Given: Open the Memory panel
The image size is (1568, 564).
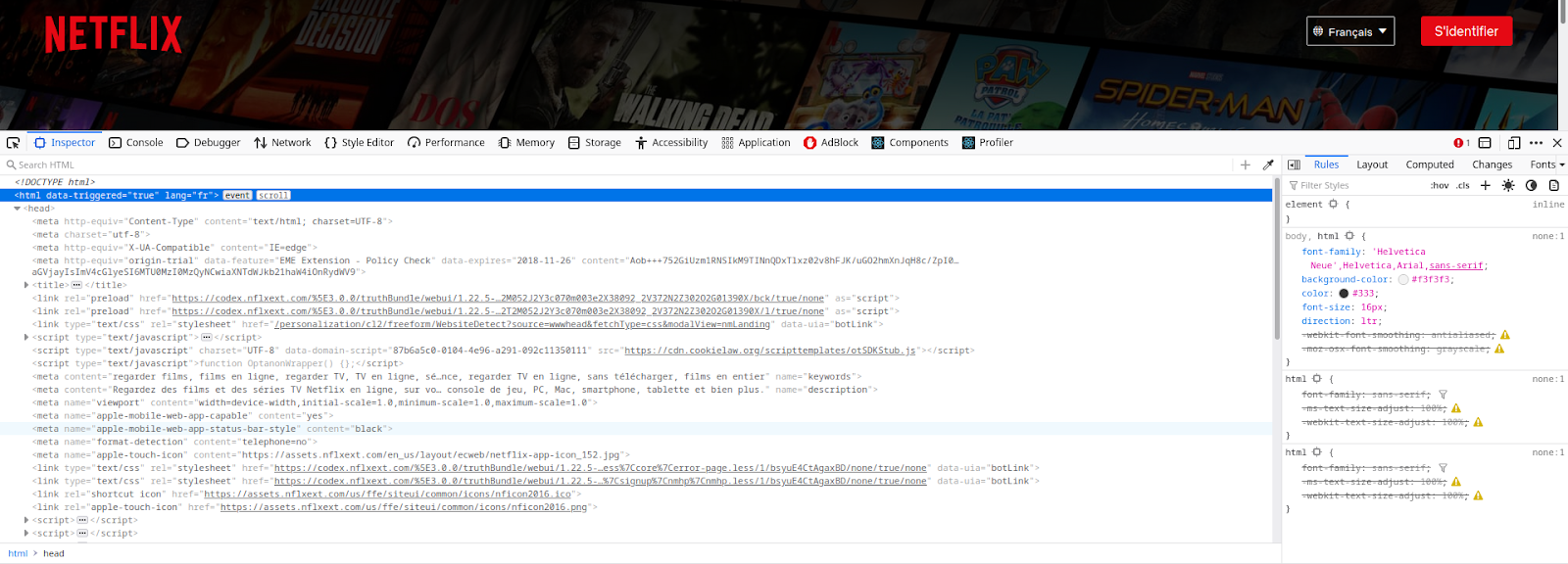Looking at the screenshot, I should 526,143.
